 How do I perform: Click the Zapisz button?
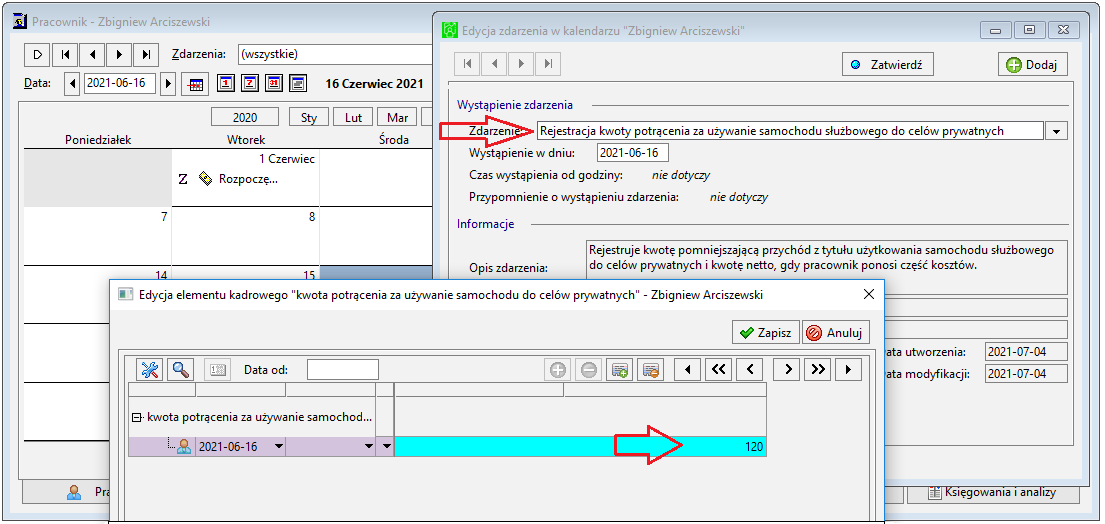pyautogui.click(x=766, y=332)
